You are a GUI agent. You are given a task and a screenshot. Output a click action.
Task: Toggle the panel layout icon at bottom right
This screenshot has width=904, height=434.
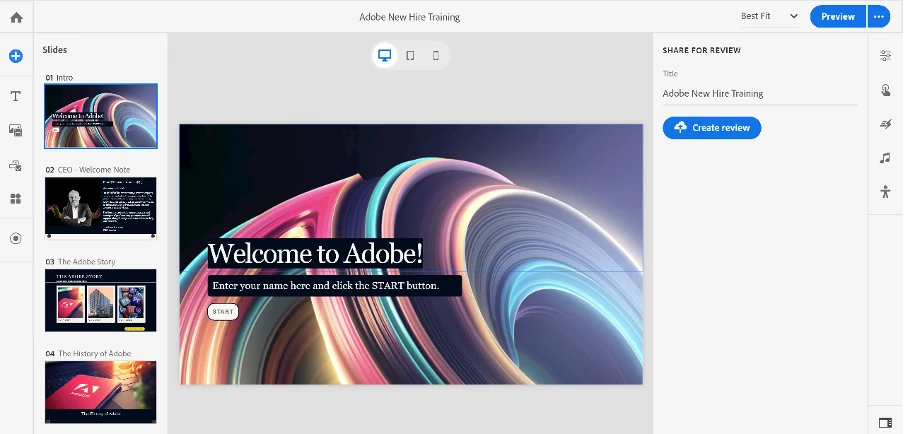point(885,423)
